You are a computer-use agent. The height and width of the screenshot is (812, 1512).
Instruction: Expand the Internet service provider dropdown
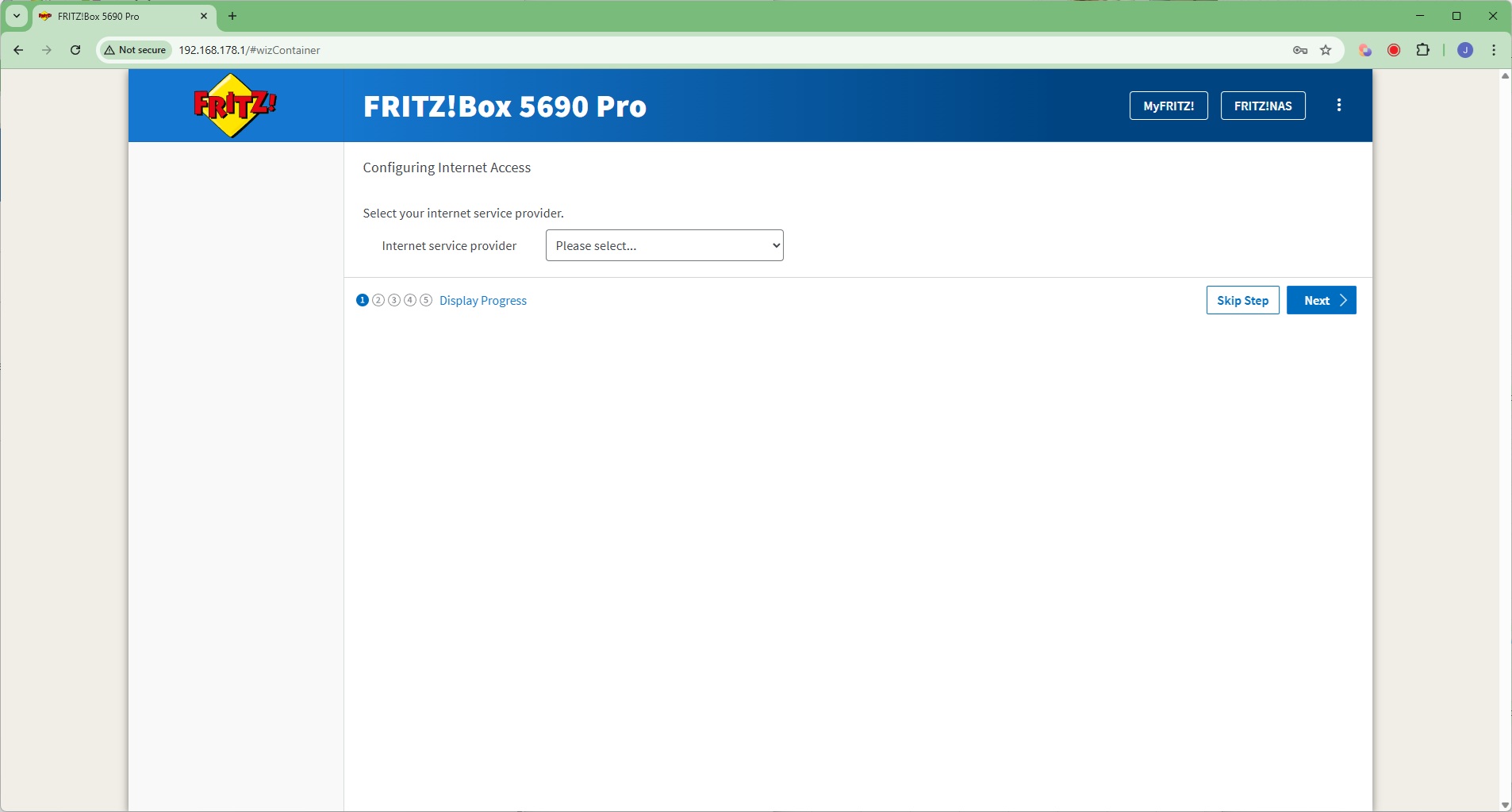tap(665, 246)
